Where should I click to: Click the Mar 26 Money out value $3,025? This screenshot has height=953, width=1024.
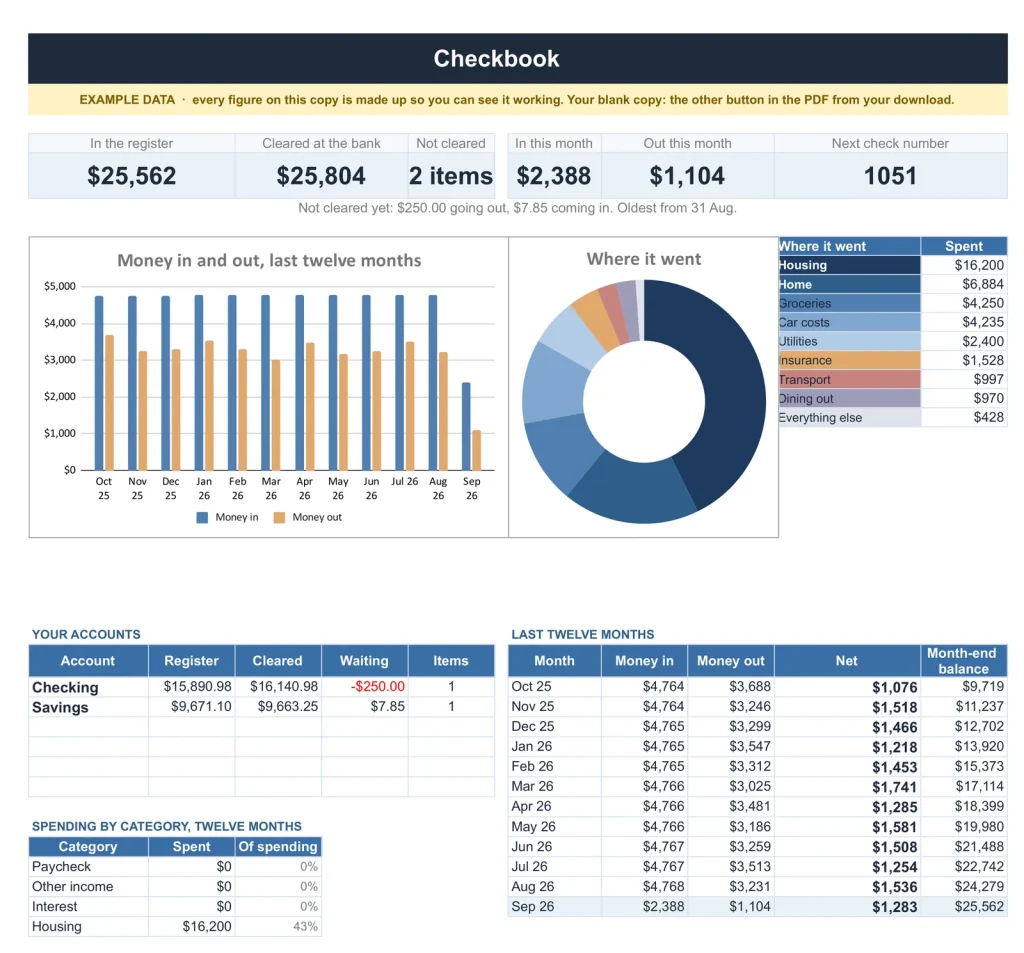pyautogui.click(x=750, y=786)
